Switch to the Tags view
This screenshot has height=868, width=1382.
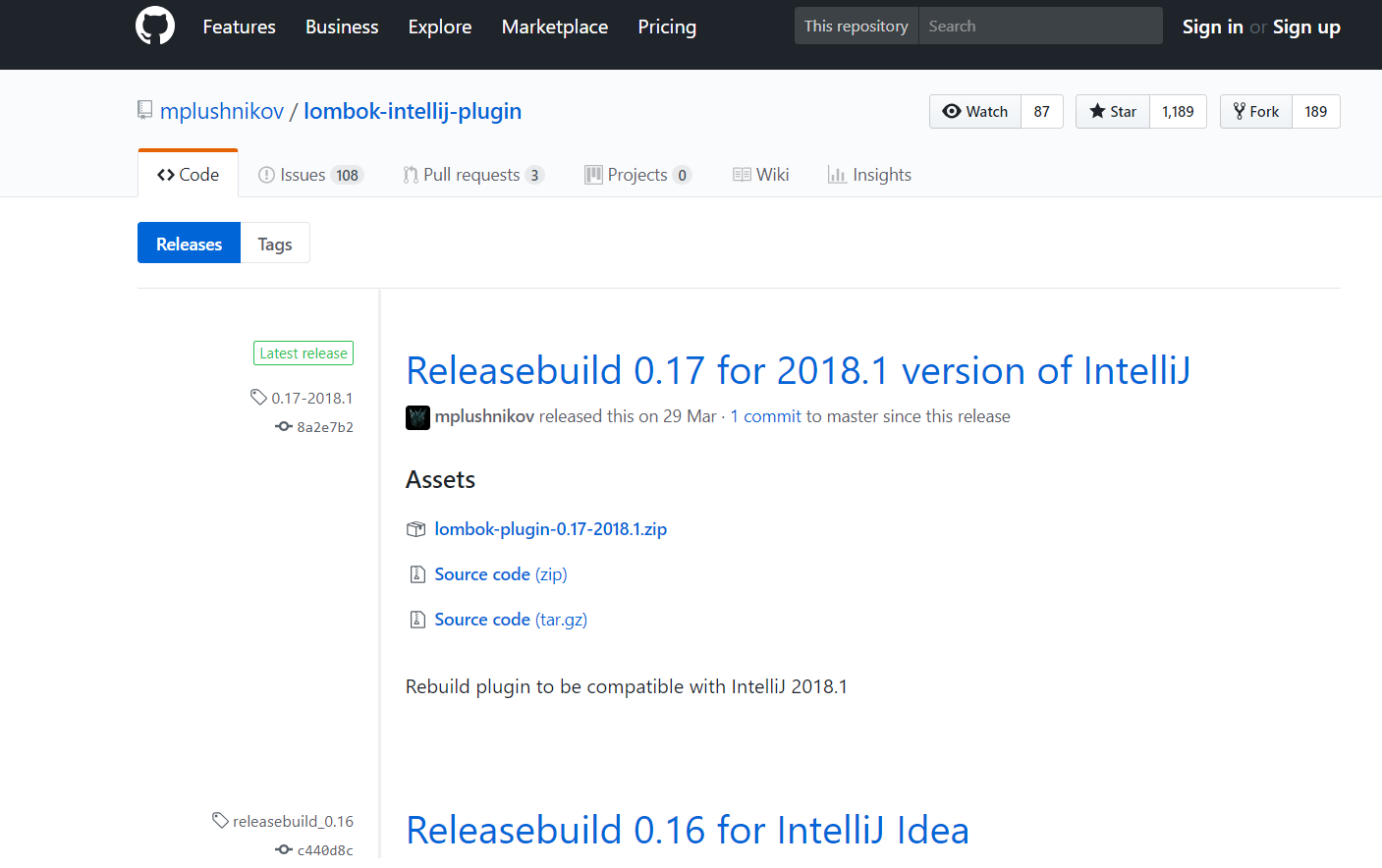pos(275,244)
